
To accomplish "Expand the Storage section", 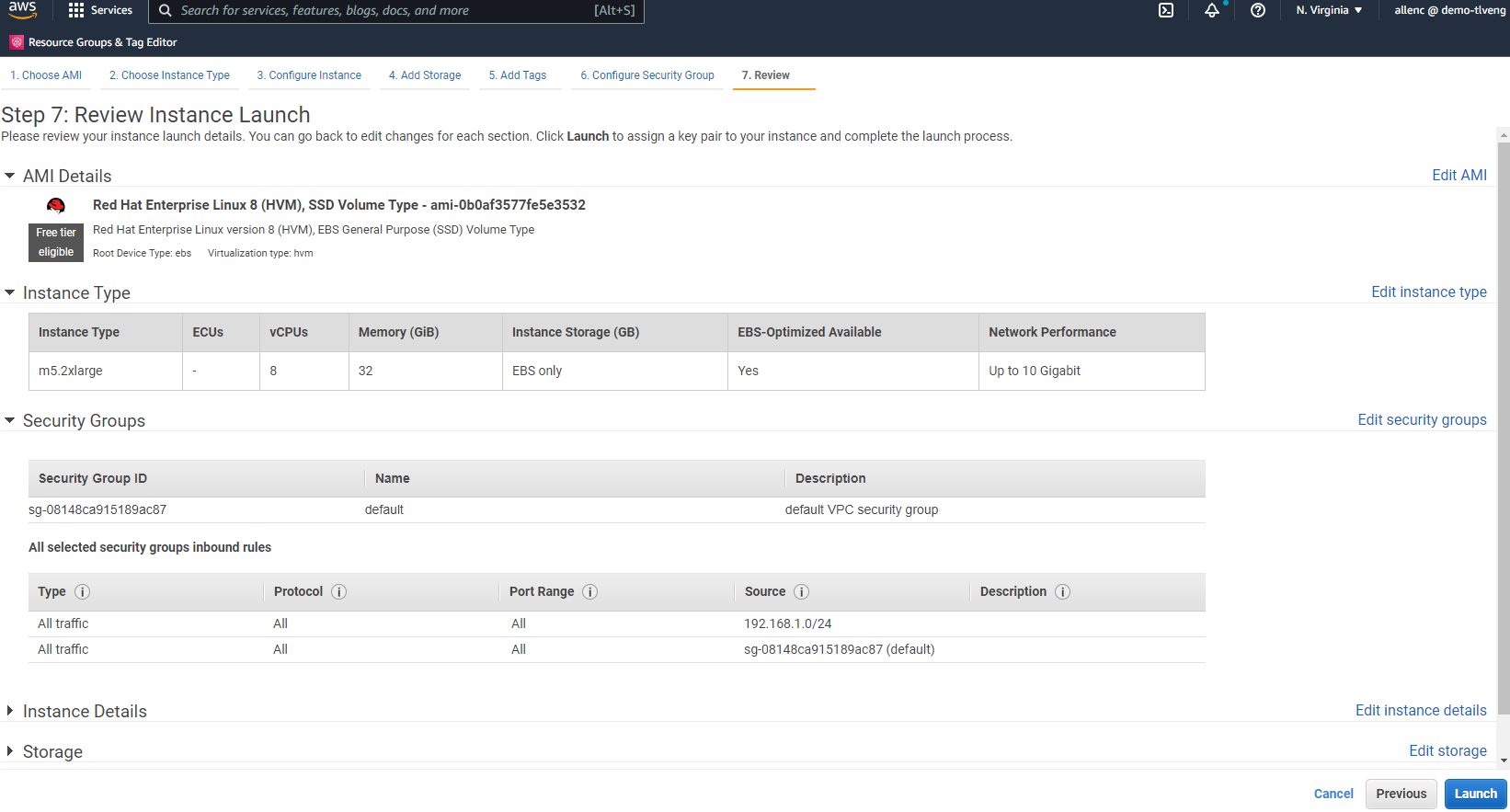I will pos(10,751).
